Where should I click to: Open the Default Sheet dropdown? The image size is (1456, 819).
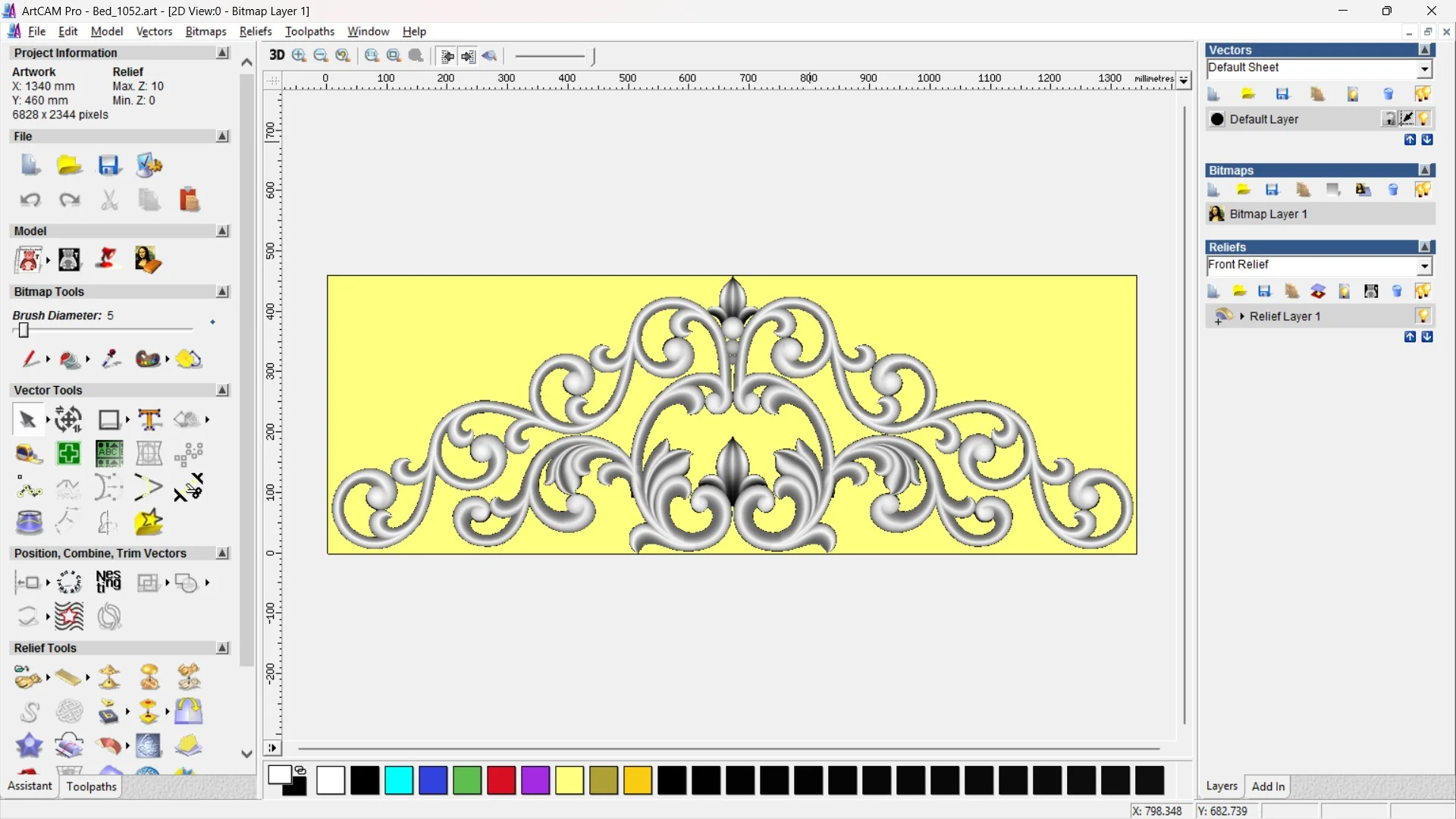click(1424, 69)
